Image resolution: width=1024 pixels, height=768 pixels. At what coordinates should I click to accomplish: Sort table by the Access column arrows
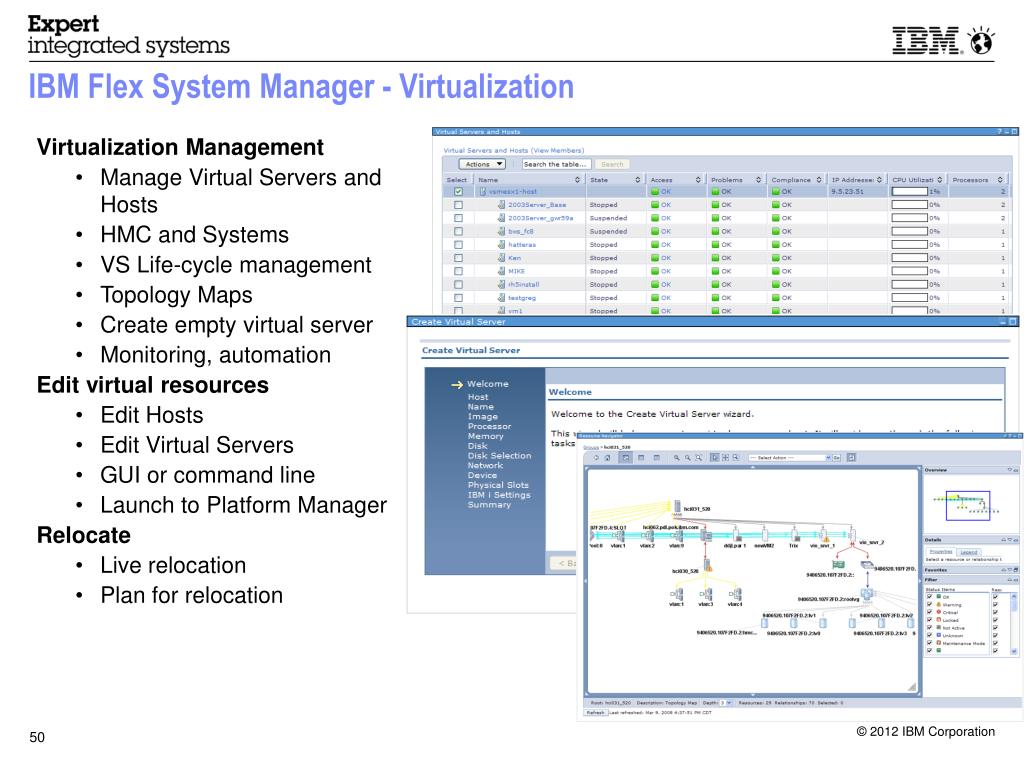coord(698,180)
